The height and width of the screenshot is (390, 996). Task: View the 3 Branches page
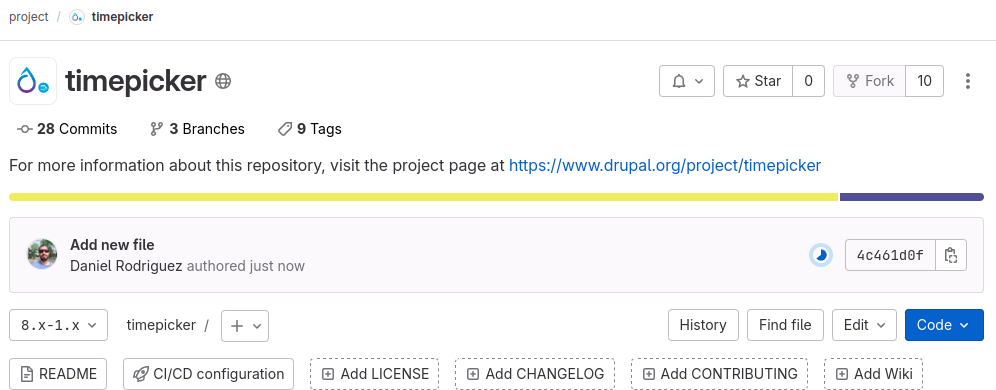click(x=197, y=129)
